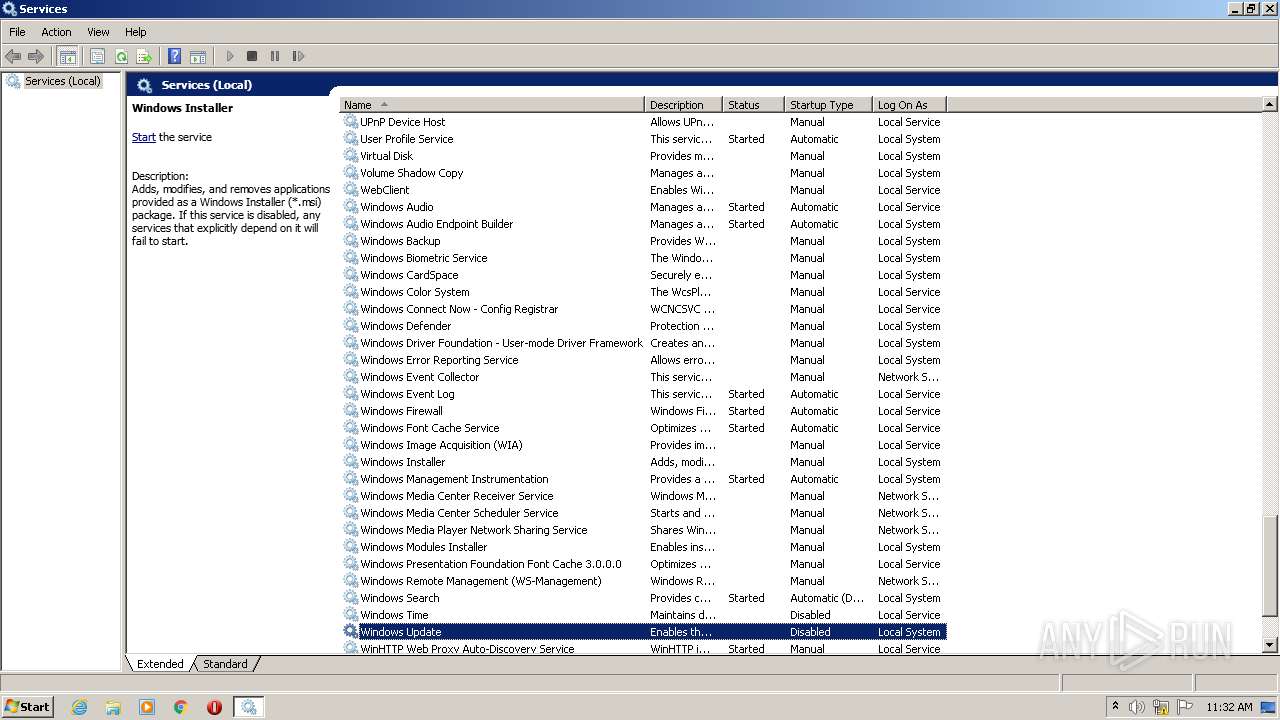The height and width of the screenshot is (720, 1280).
Task: Select Services (Local) in the console tree
Action: point(62,81)
